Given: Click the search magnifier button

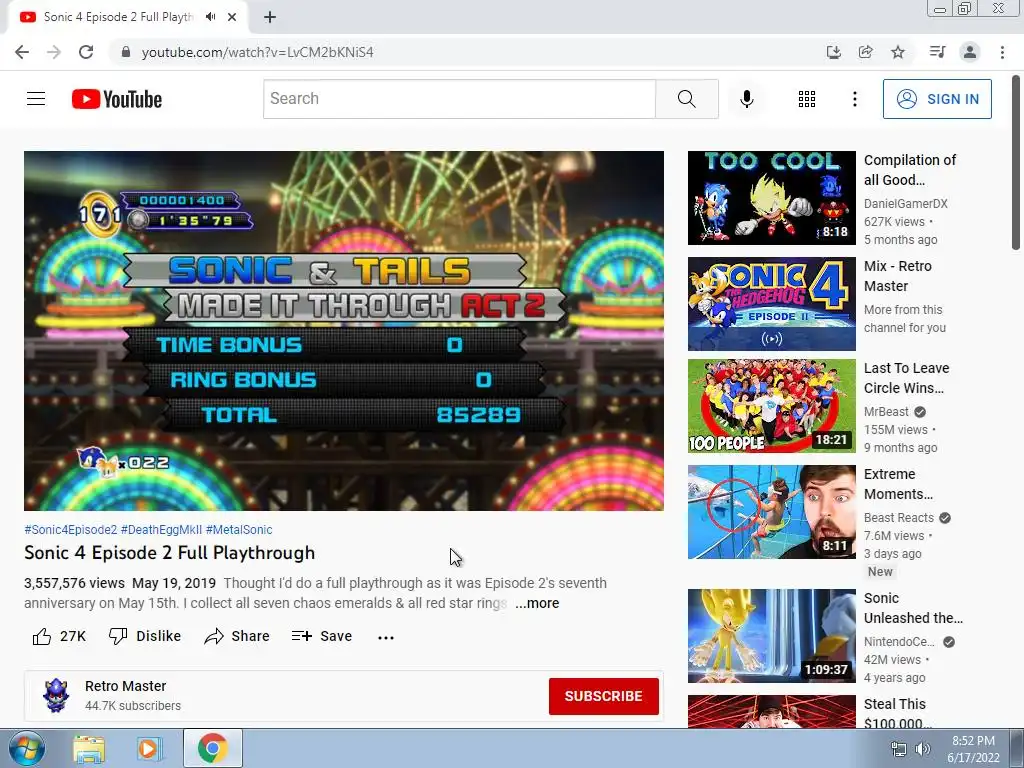Looking at the screenshot, I should tap(686, 99).
